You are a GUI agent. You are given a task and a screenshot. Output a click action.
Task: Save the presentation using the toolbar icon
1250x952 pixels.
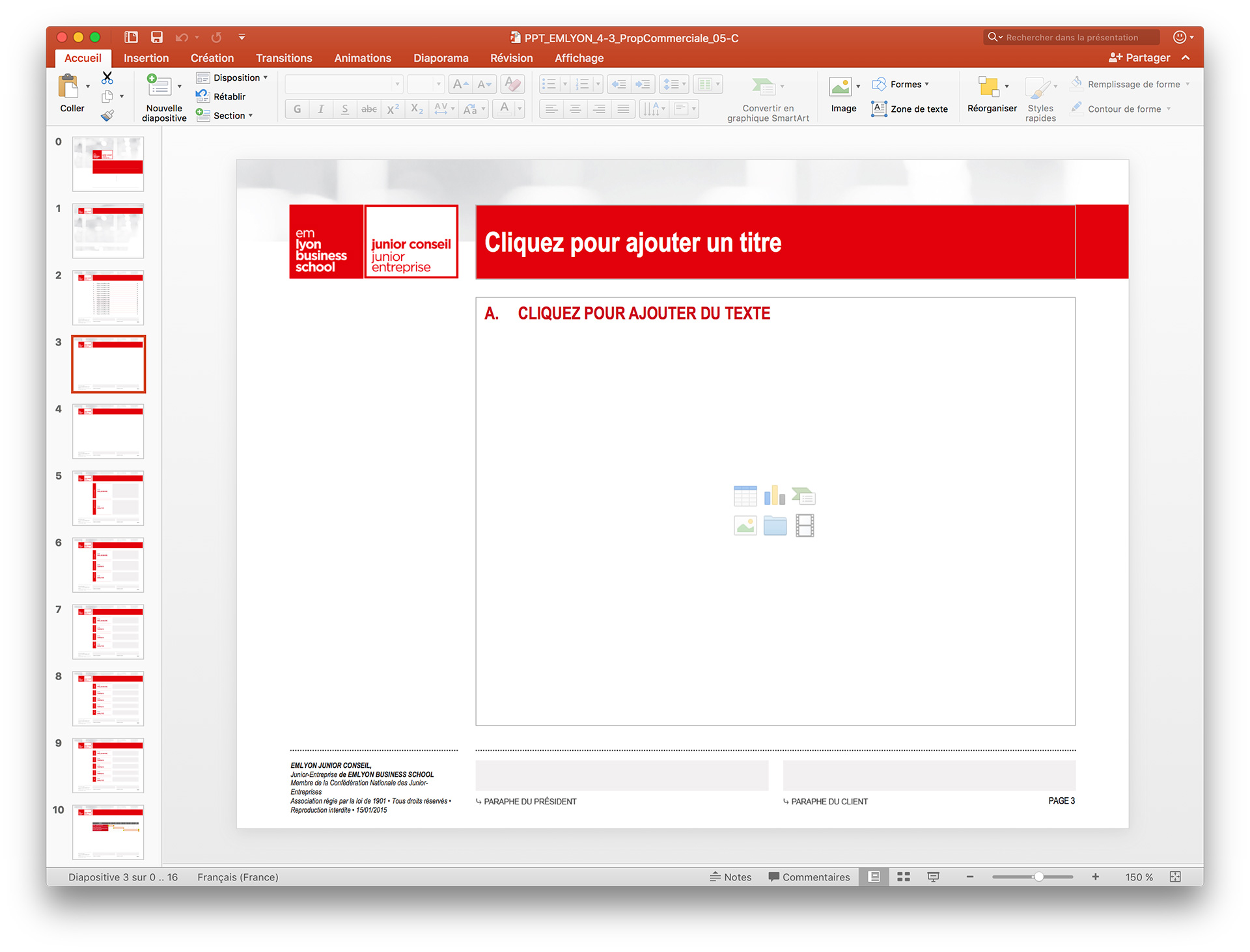156,38
